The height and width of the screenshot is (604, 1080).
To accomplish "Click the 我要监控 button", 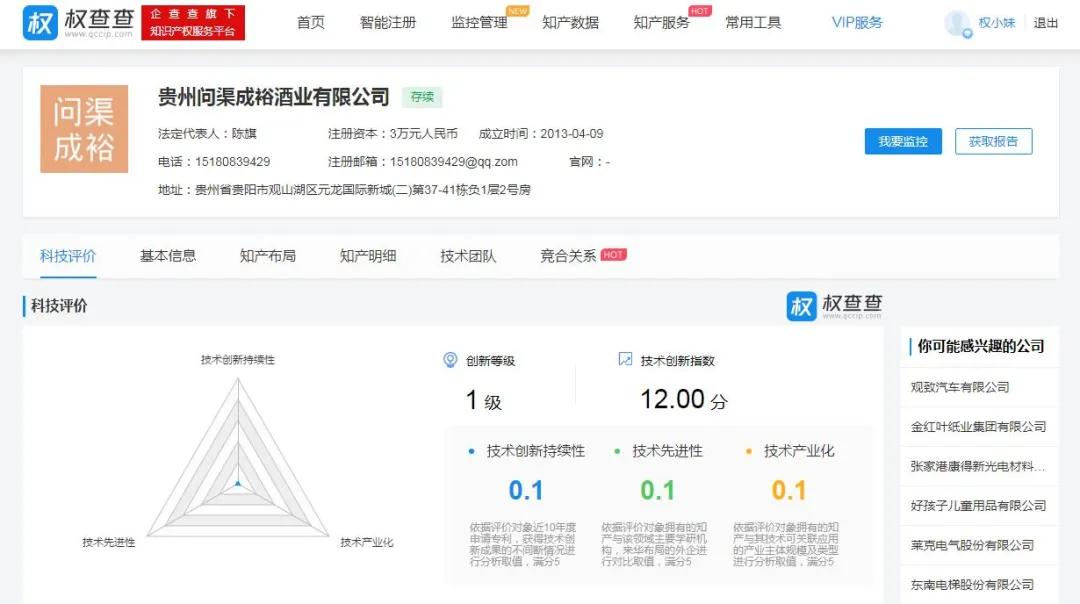I will point(903,141).
